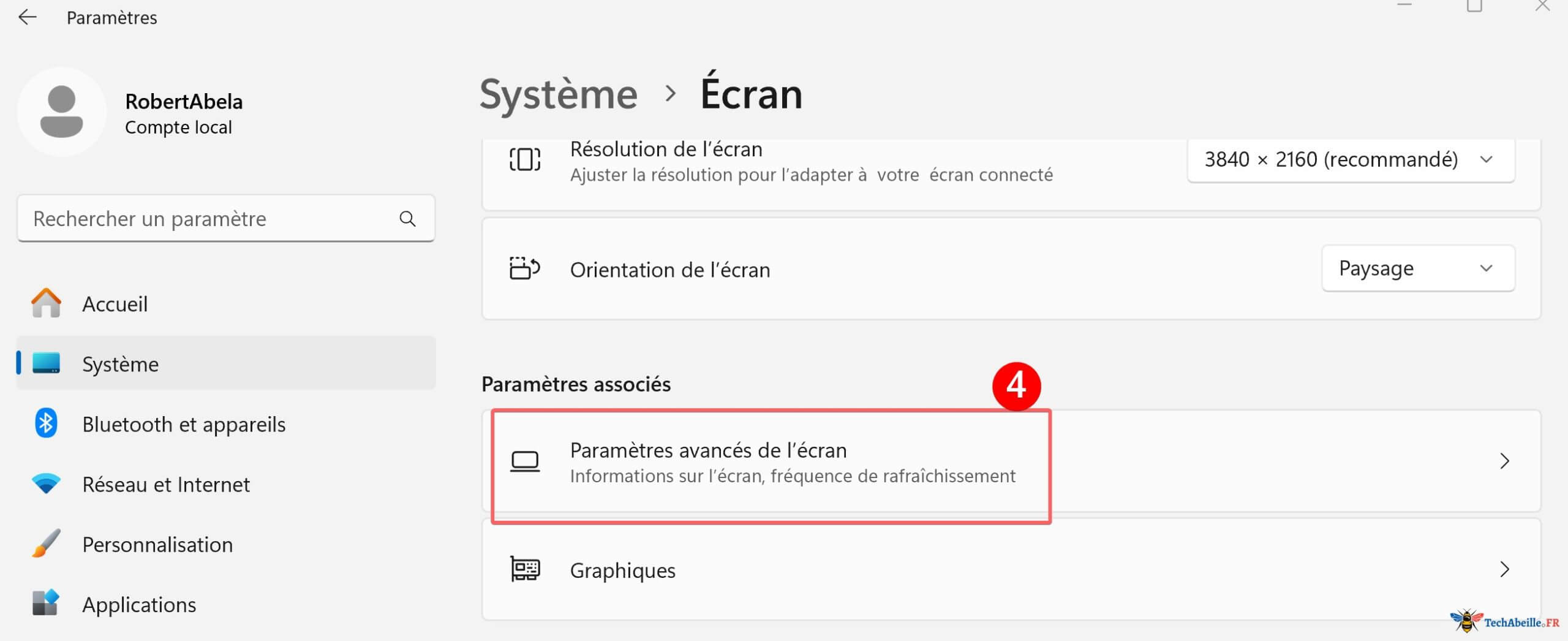The width and height of the screenshot is (1568, 641).
Task: Click the back arrow icon
Action: [28, 18]
